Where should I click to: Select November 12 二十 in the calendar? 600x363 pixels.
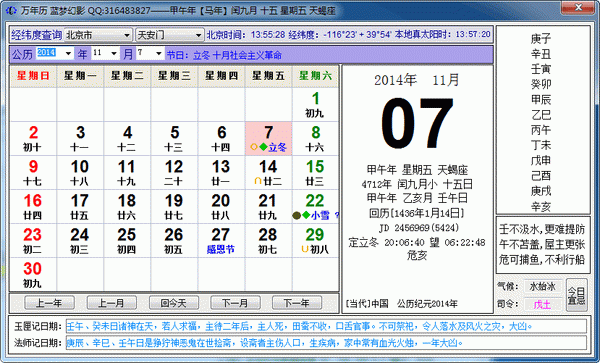click(x=174, y=173)
